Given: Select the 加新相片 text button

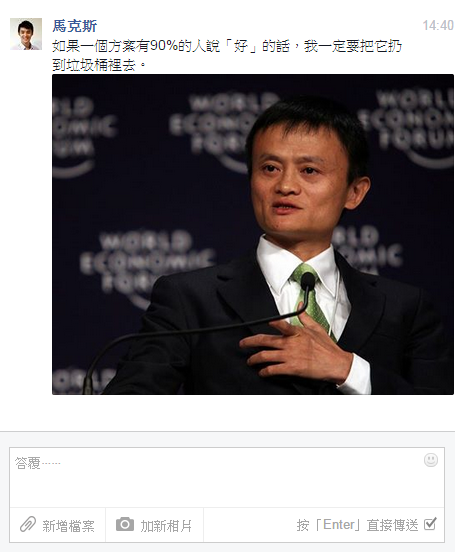Looking at the screenshot, I should tap(166, 526).
